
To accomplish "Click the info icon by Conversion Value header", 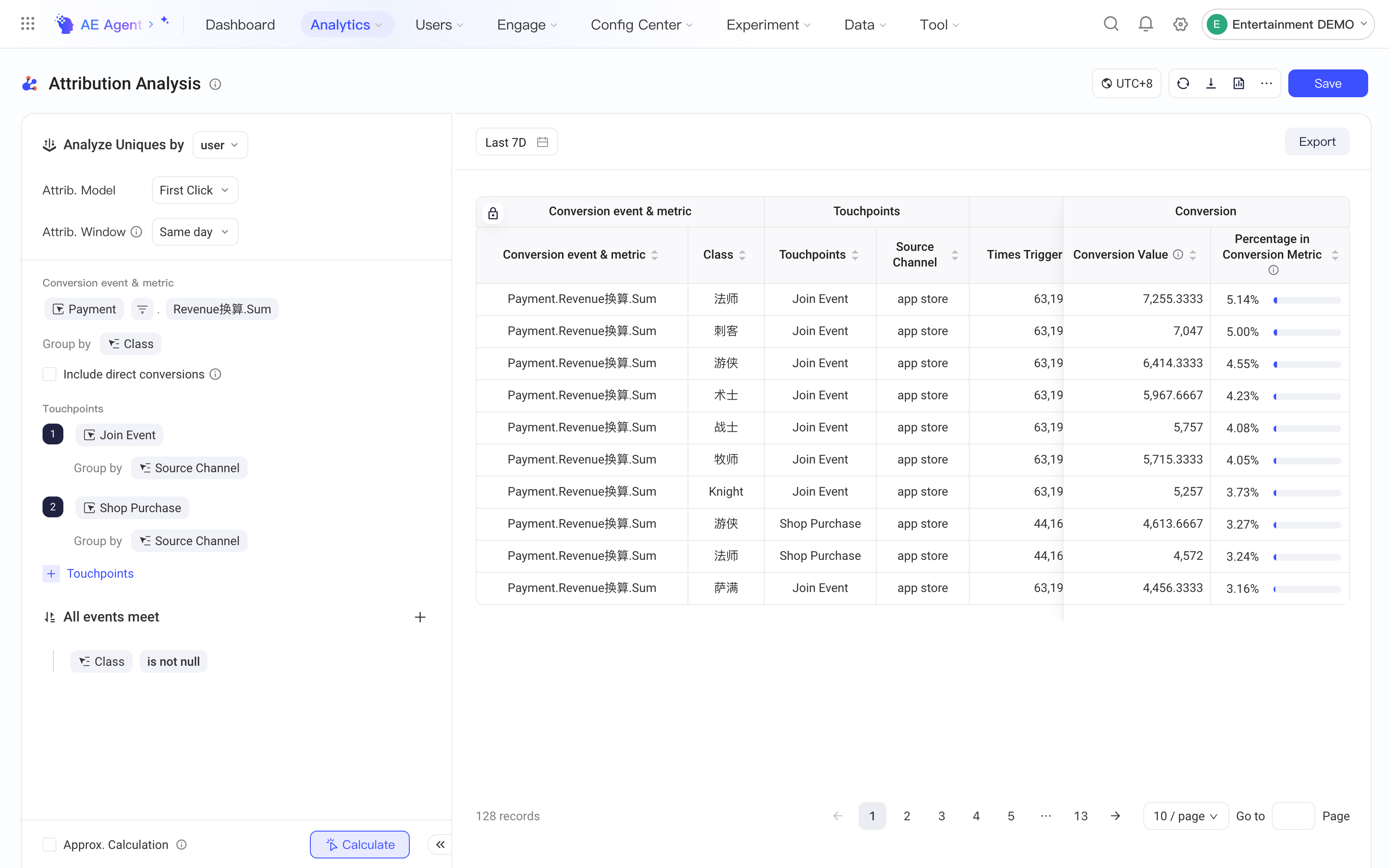I will coord(1178,254).
